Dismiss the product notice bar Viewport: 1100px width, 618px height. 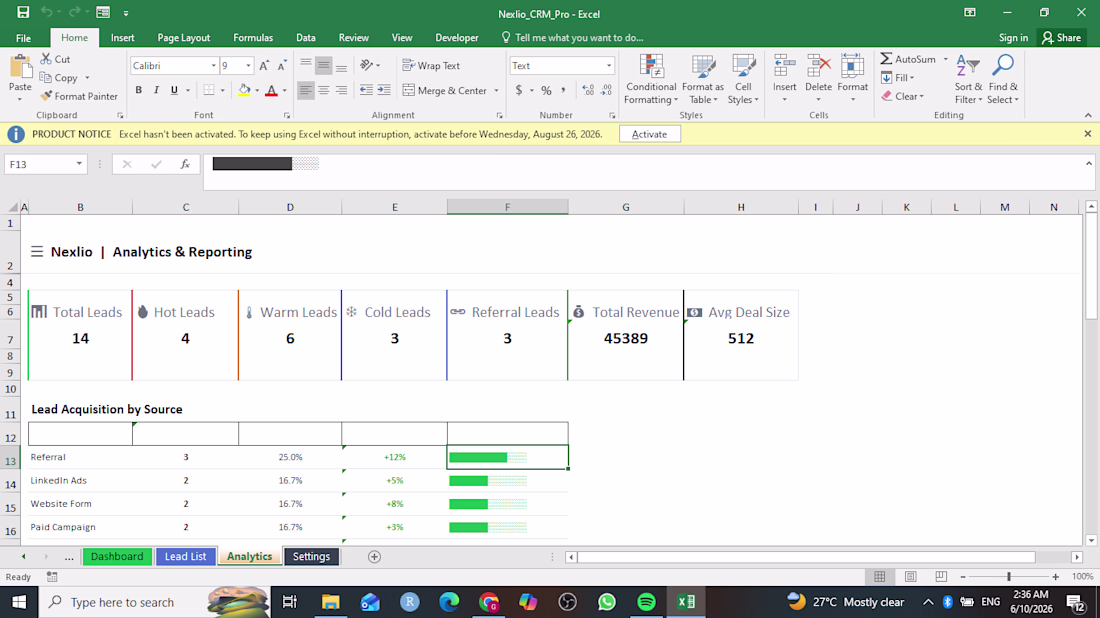(x=1087, y=133)
